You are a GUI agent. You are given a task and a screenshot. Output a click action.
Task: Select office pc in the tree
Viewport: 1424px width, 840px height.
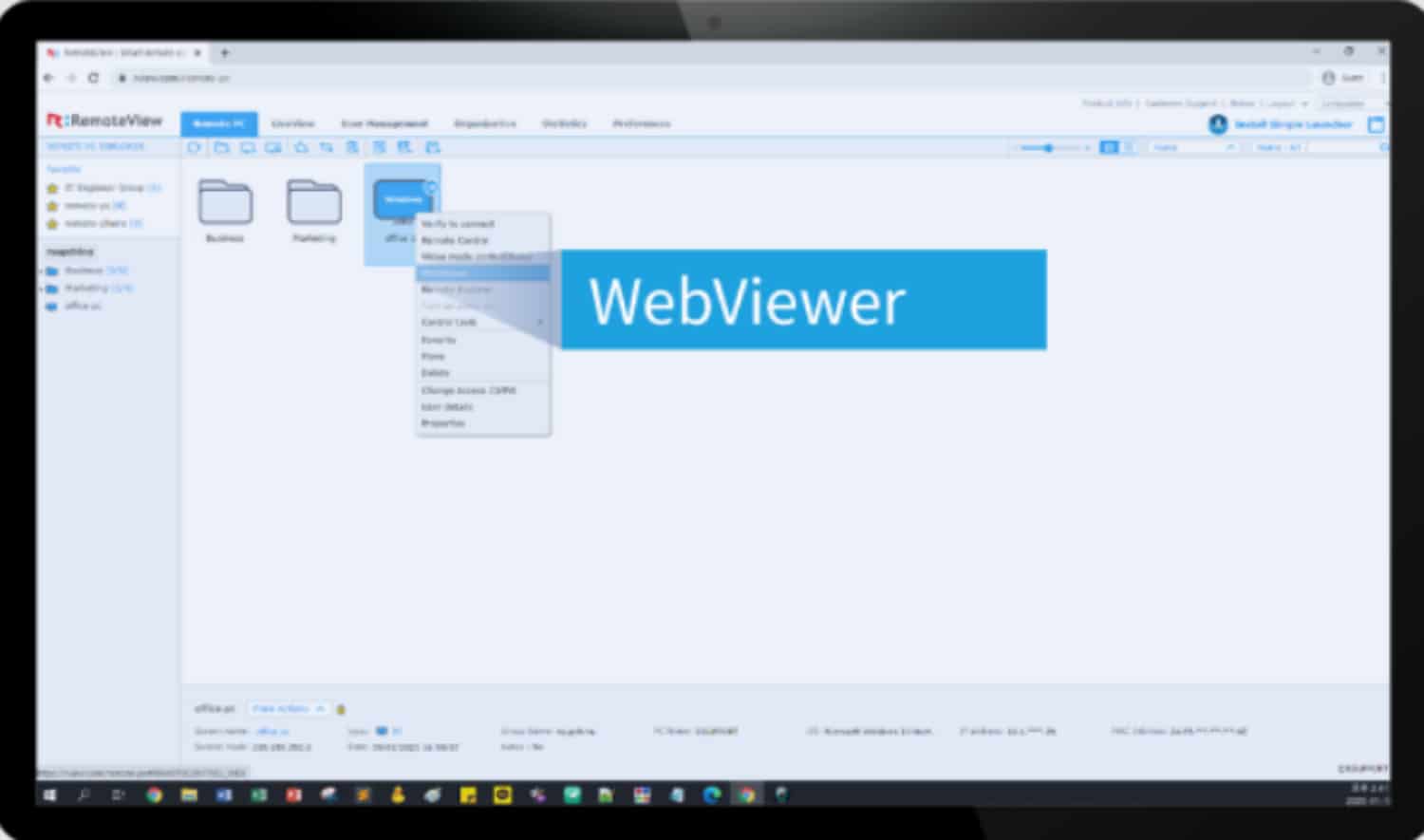point(83,306)
